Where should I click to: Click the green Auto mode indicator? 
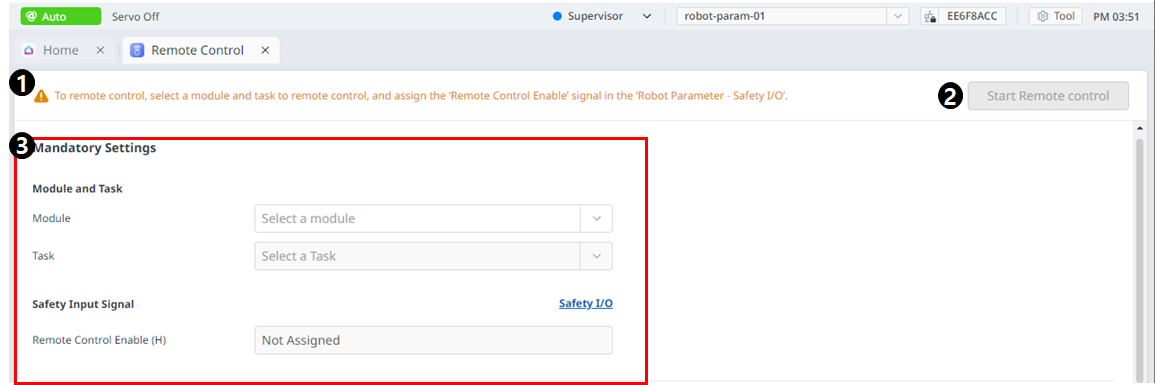point(60,15)
